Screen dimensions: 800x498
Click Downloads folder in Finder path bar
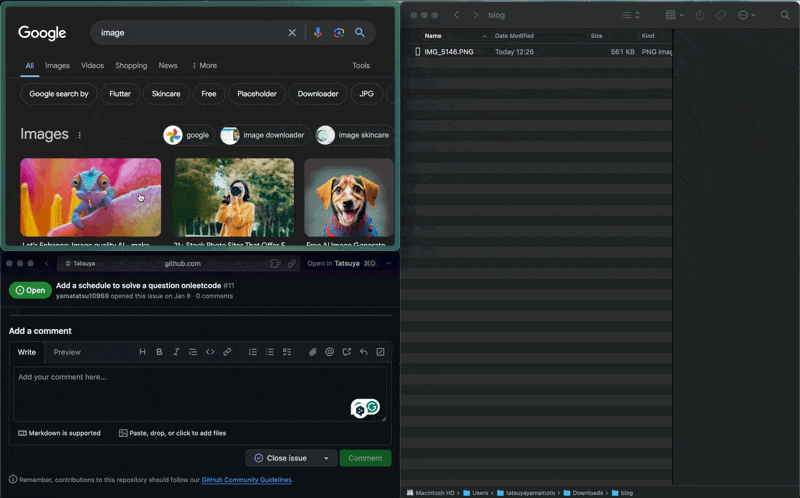(x=583, y=493)
